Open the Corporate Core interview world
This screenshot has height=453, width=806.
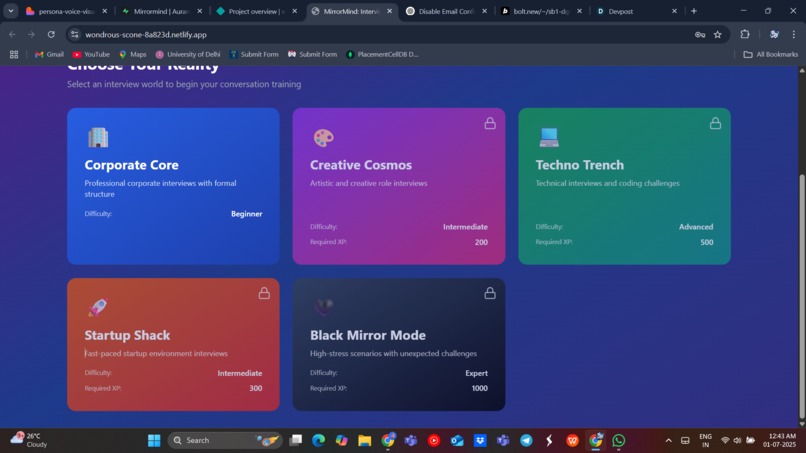pos(173,186)
